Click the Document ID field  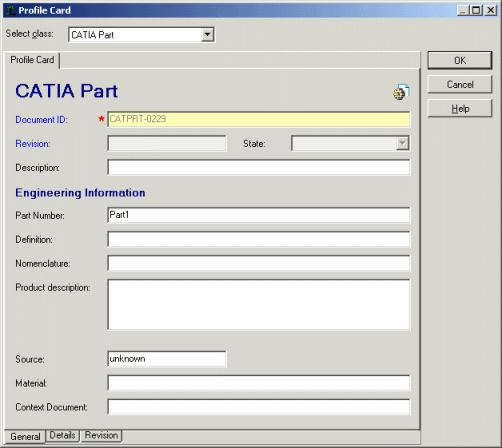coord(259,119)
